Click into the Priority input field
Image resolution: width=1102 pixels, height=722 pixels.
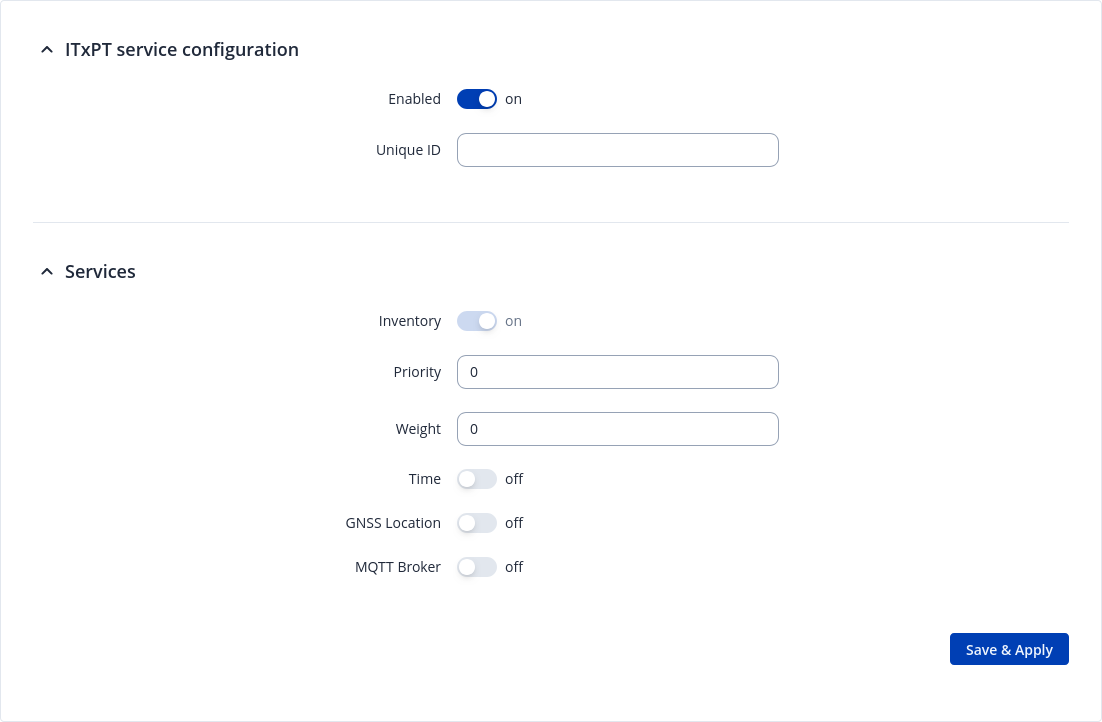coord(617,372)
